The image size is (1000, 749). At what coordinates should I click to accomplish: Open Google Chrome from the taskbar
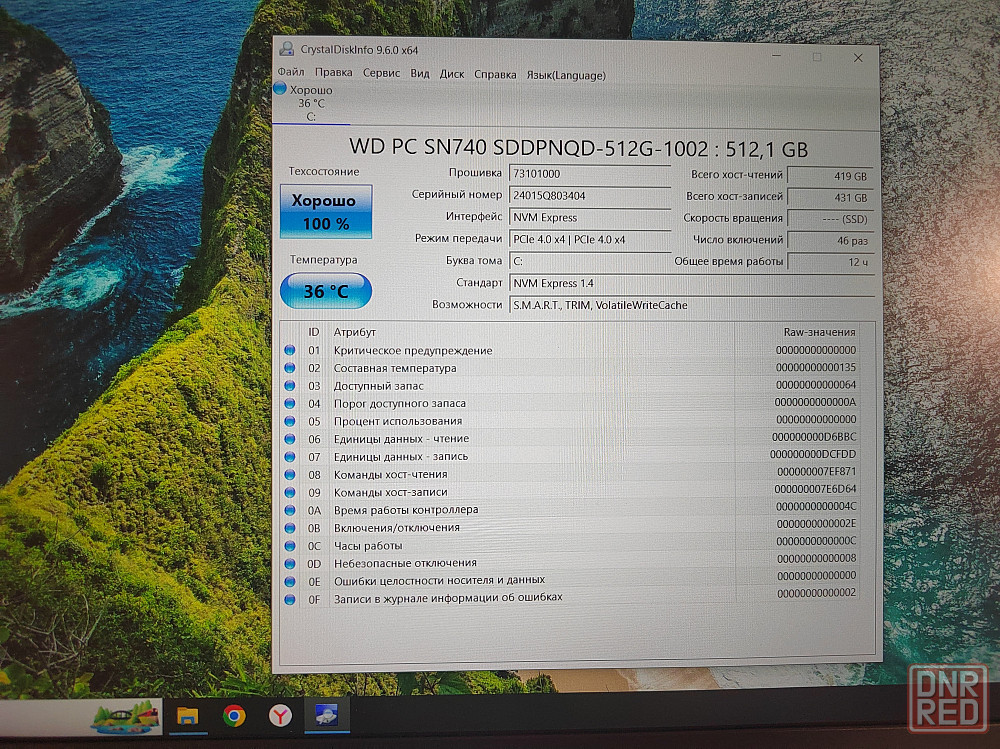[234, 716]
